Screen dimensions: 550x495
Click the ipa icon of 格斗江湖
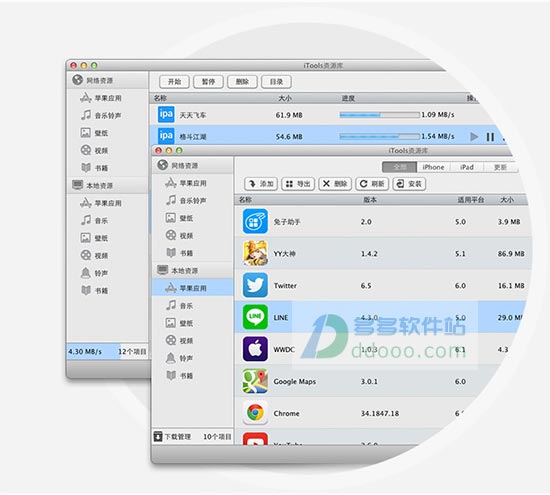point(166,136)
